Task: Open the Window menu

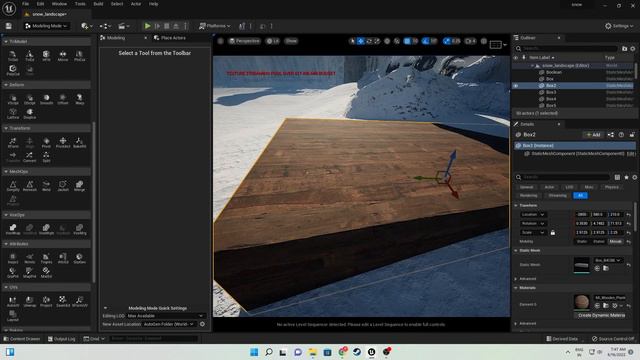Action: [59, 4]
